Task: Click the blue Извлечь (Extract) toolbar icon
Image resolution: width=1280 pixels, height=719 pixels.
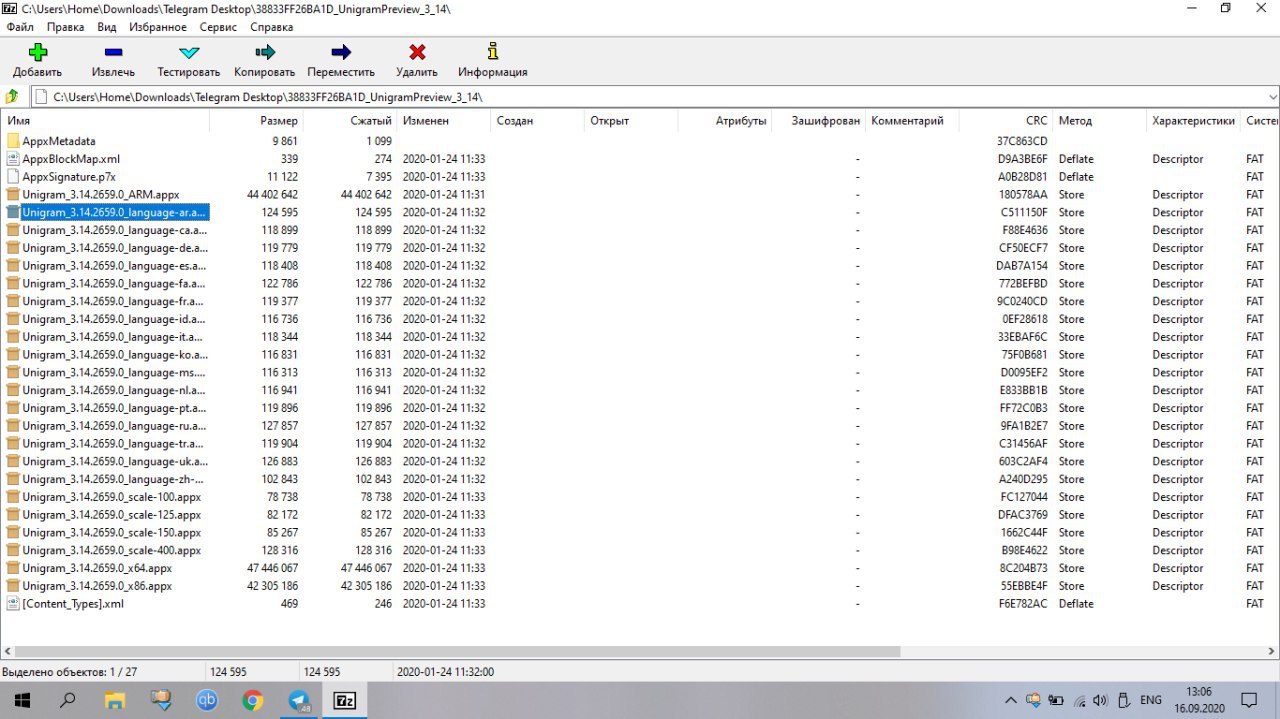Action: point(113,52)
